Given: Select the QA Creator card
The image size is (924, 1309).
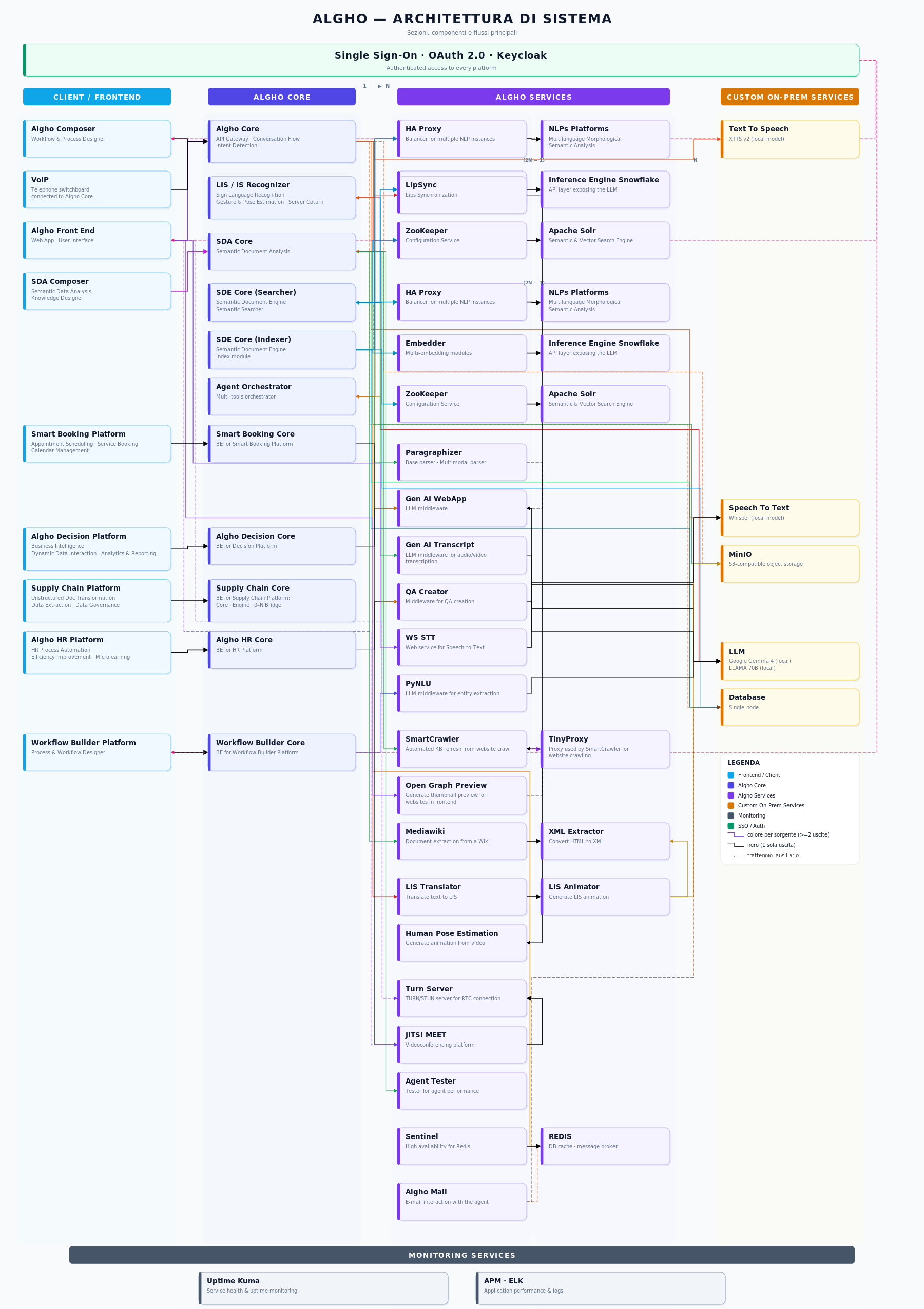Looking at the screenshot, I should 461,601.
